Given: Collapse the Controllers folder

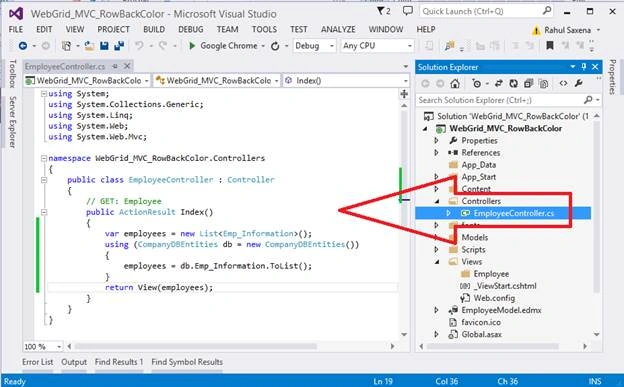Looking at the screenshot, I should coord(437,201).
